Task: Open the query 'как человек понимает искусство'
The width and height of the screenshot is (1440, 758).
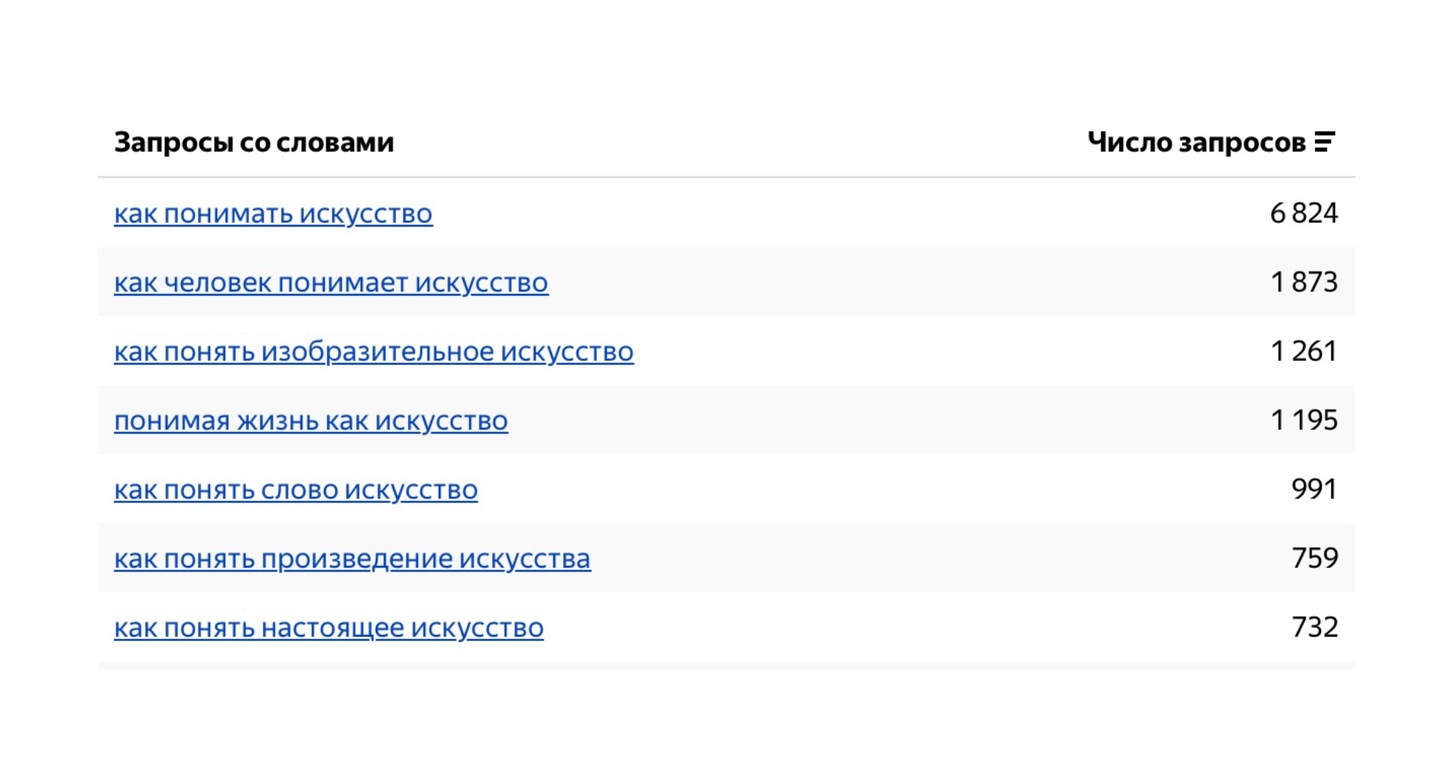Action: pos(331,282)
